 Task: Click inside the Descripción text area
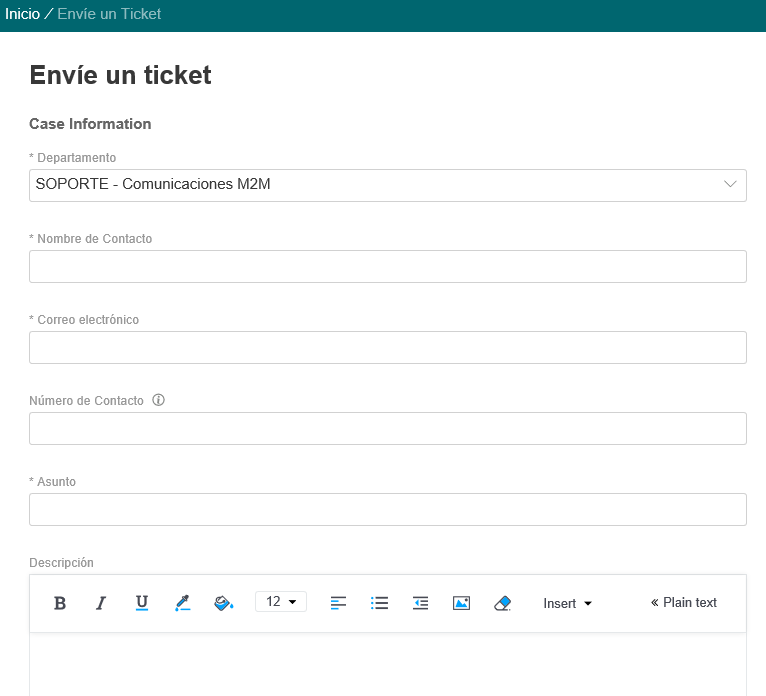tap(388, 664)
